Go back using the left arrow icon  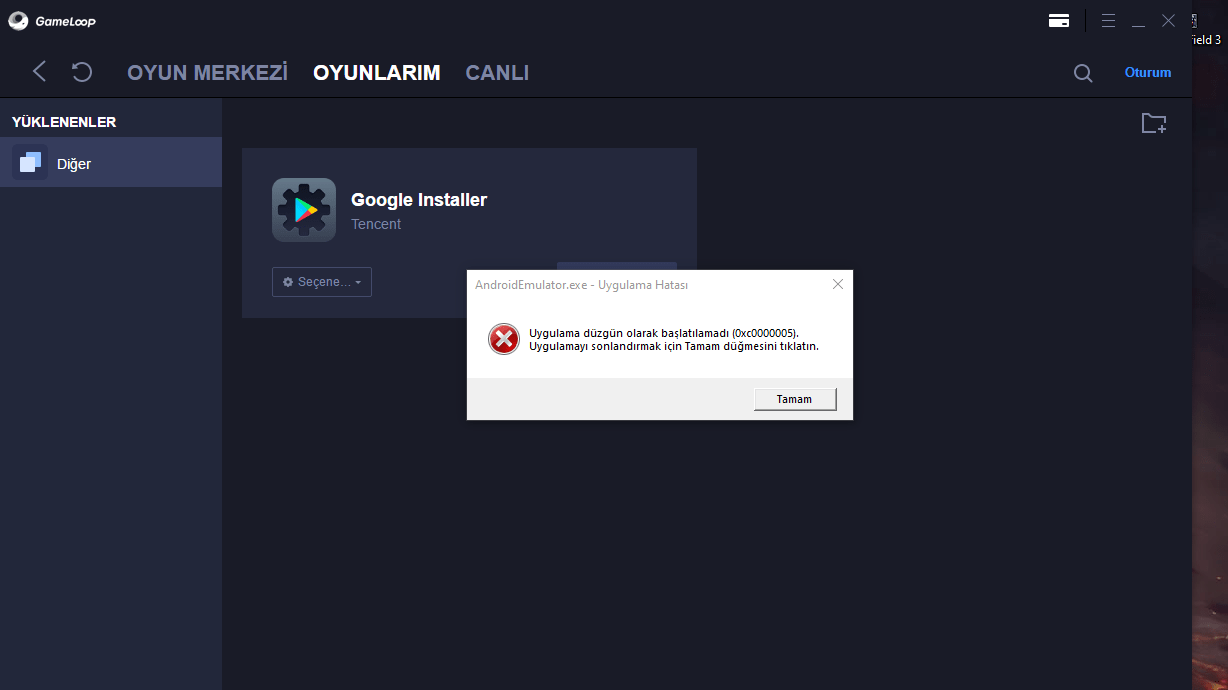point(39,71)
